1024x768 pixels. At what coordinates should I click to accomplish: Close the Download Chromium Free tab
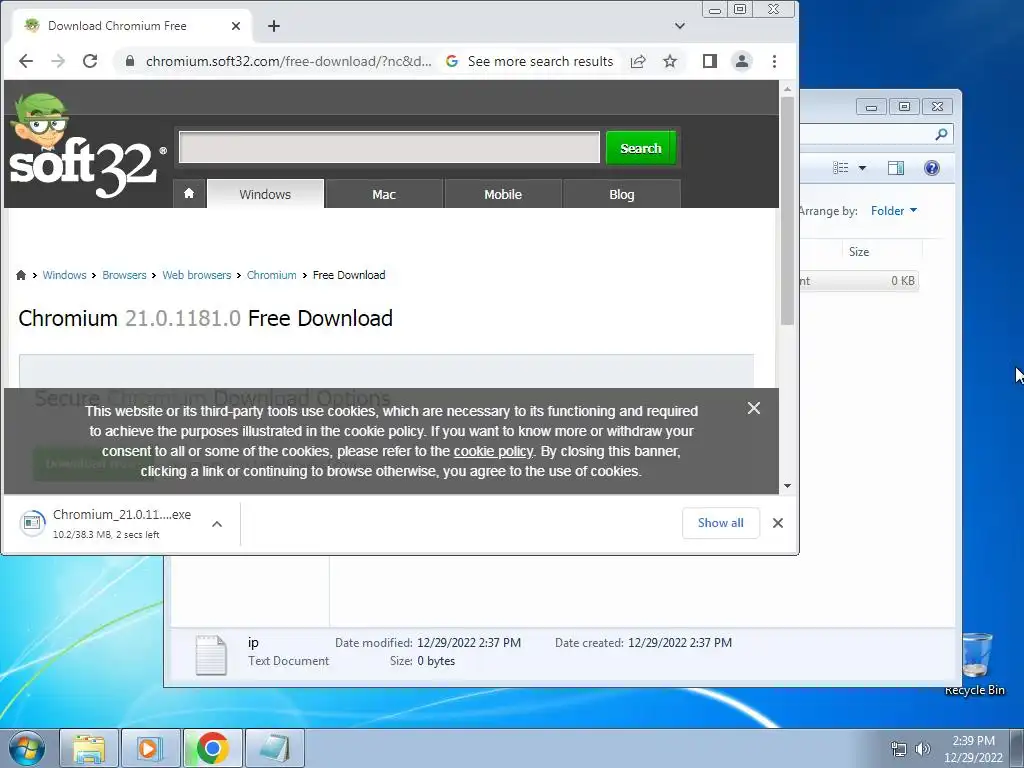pos(236,26)
